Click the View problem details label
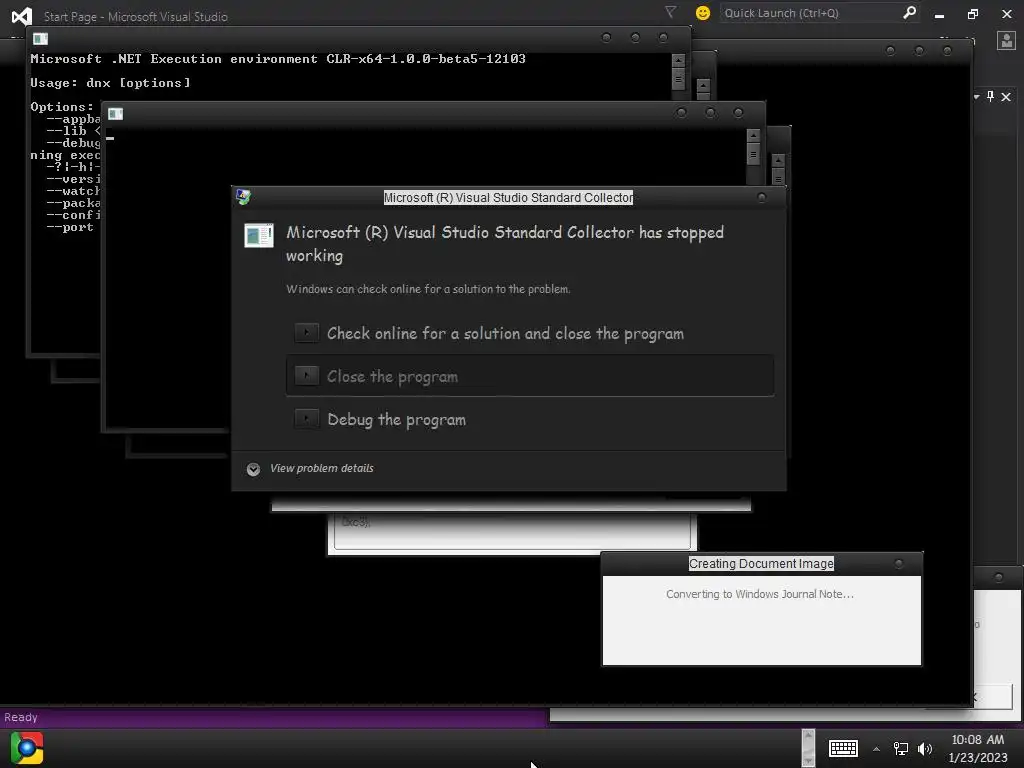Image resolution: width=1024 pixels, height=768 pixels. click(x=322, y=468)
